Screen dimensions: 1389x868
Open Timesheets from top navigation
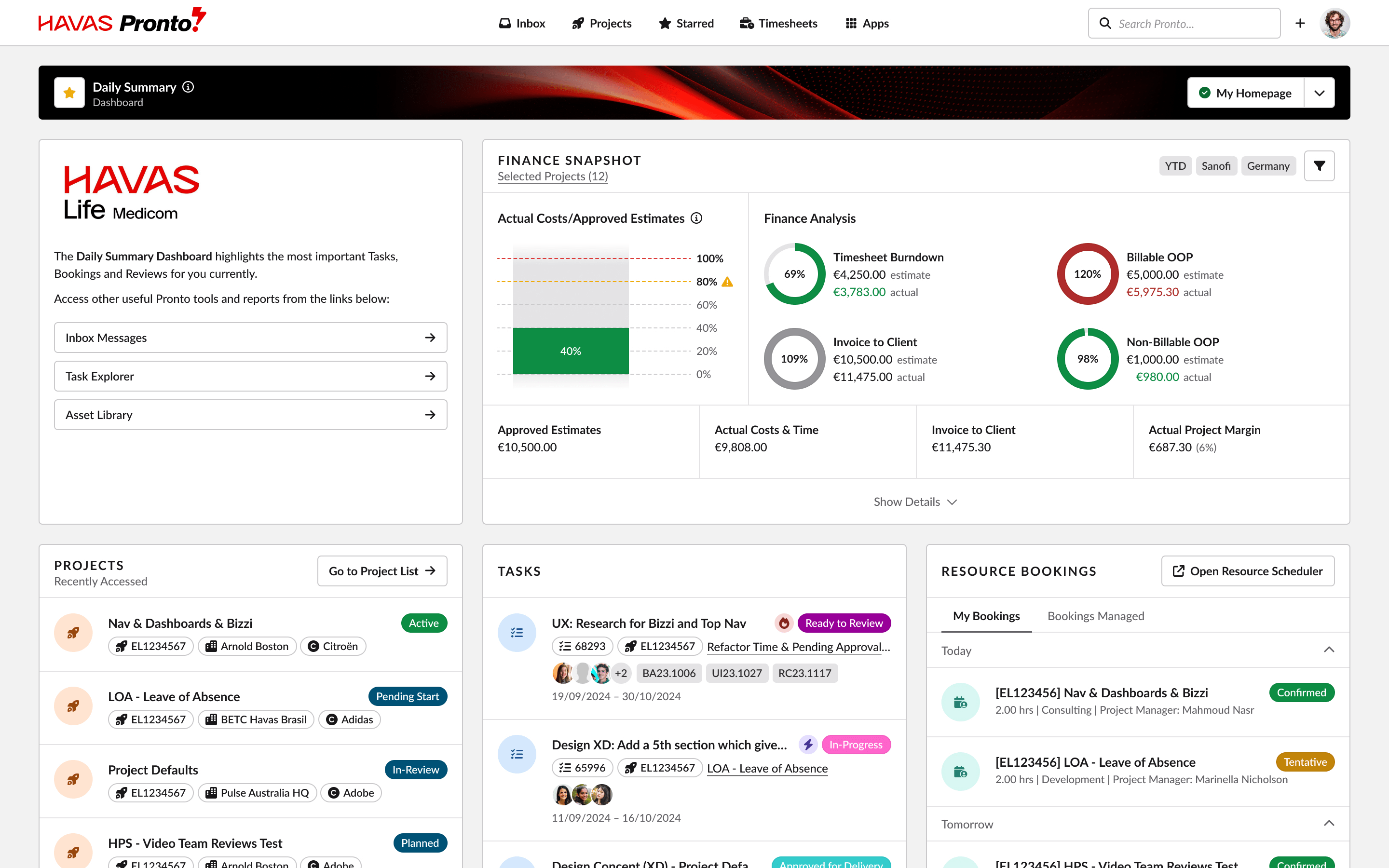(x=778, y=24)
